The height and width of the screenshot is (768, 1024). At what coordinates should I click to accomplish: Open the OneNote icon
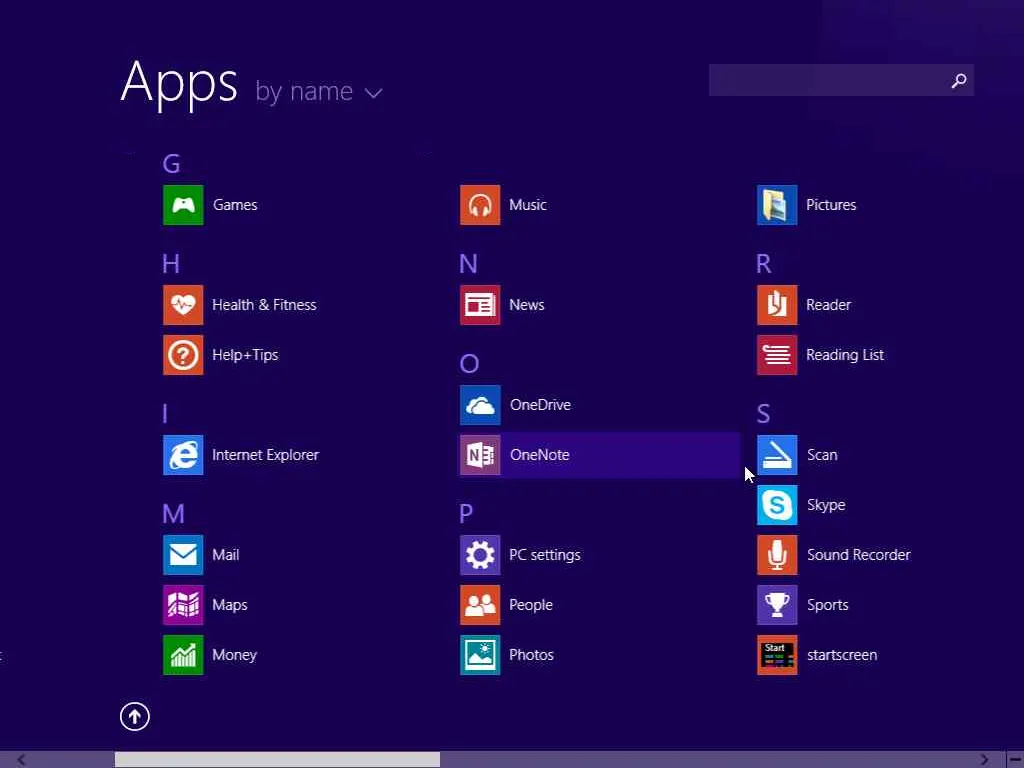pyautogui.click(x=480, y=455)
